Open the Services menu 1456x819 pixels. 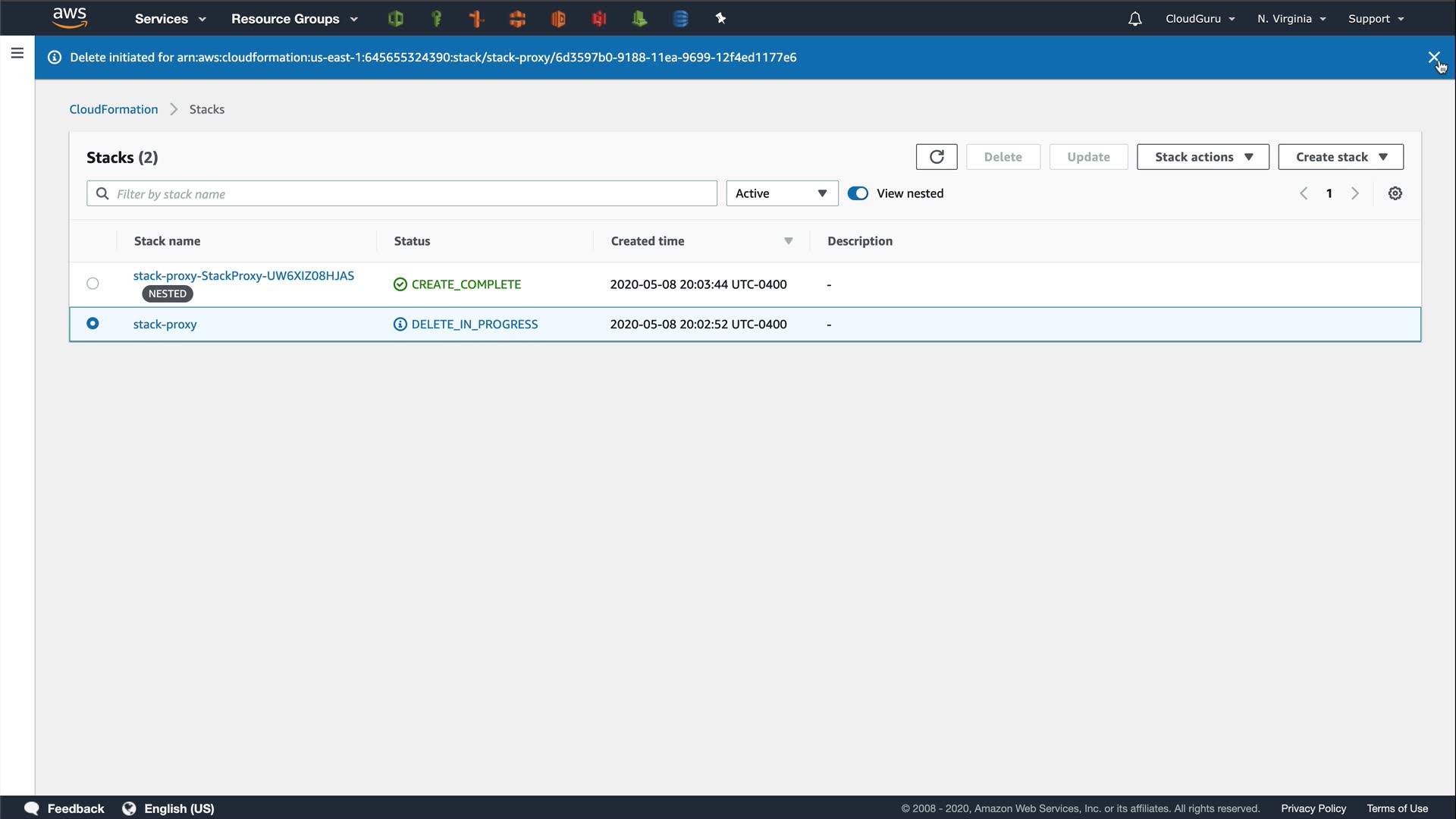[x=170, y=19]
